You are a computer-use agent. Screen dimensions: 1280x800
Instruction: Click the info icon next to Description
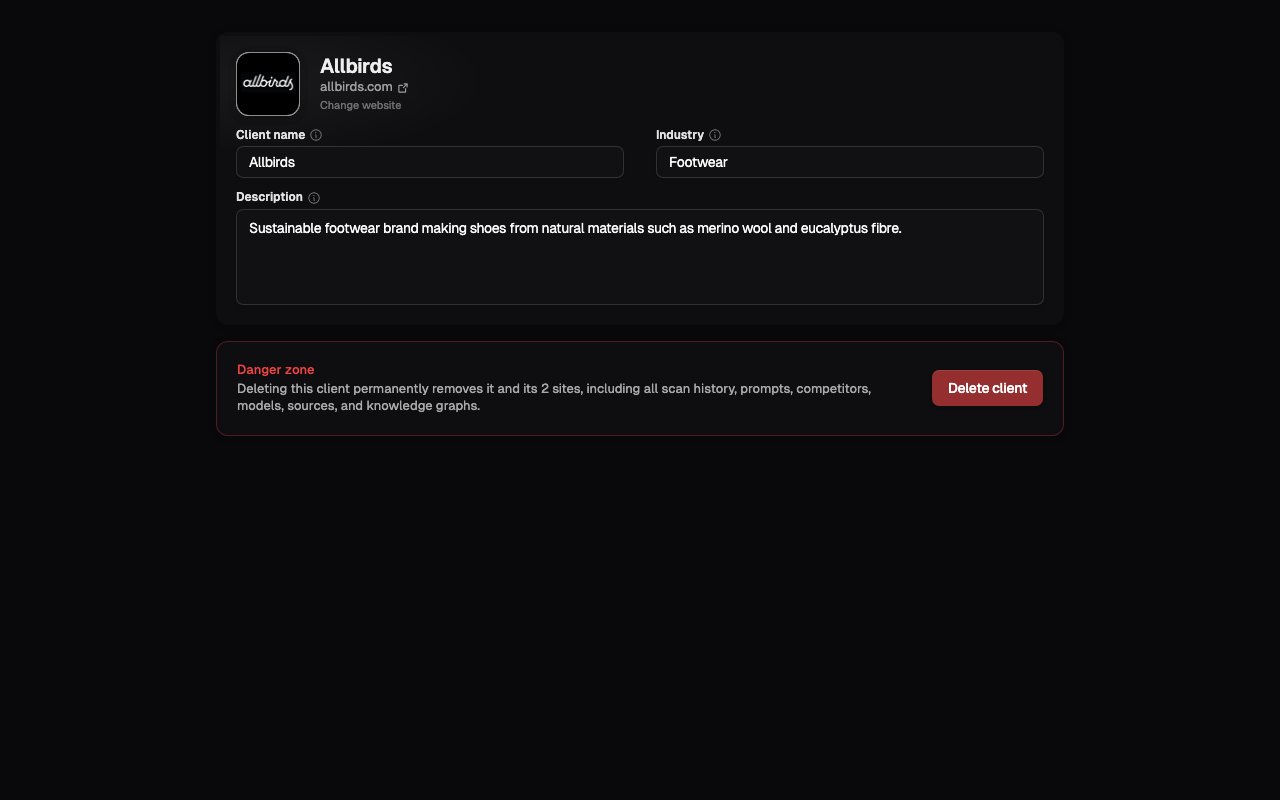click(314, 198)
